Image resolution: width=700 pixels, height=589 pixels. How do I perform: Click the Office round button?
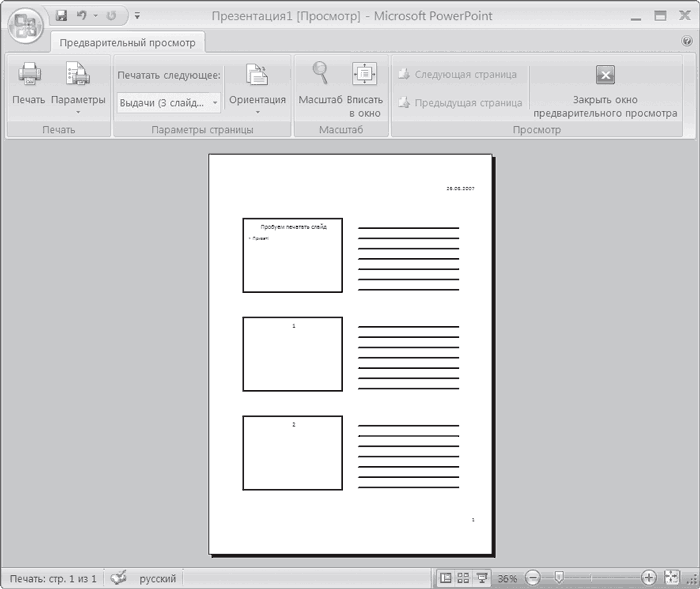point(25,25)
